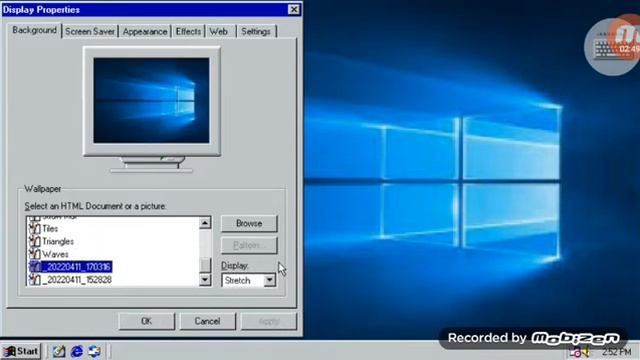
Task: Click the Cancel button
Action: pyautogui.click(x=207, y=321)
